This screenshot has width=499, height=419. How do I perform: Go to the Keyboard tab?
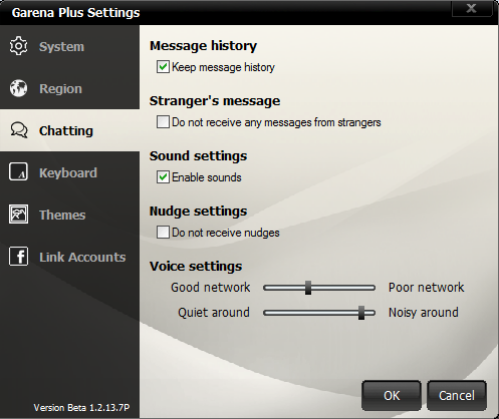tap(70, 172)
